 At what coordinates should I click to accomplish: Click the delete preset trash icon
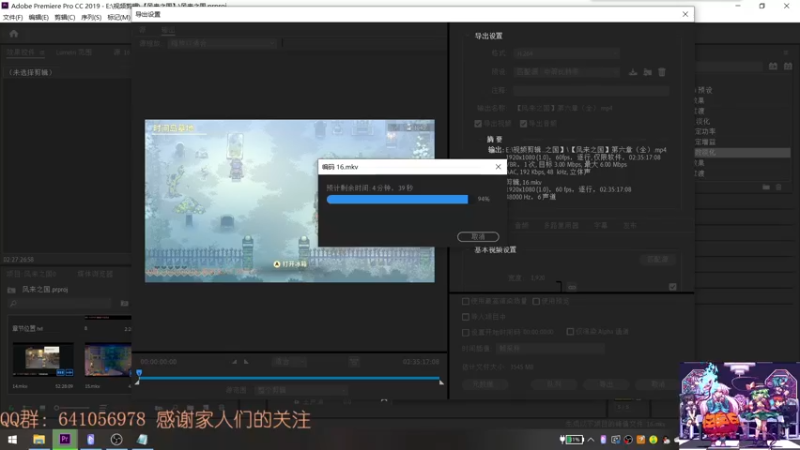click(x=662, y=72)
